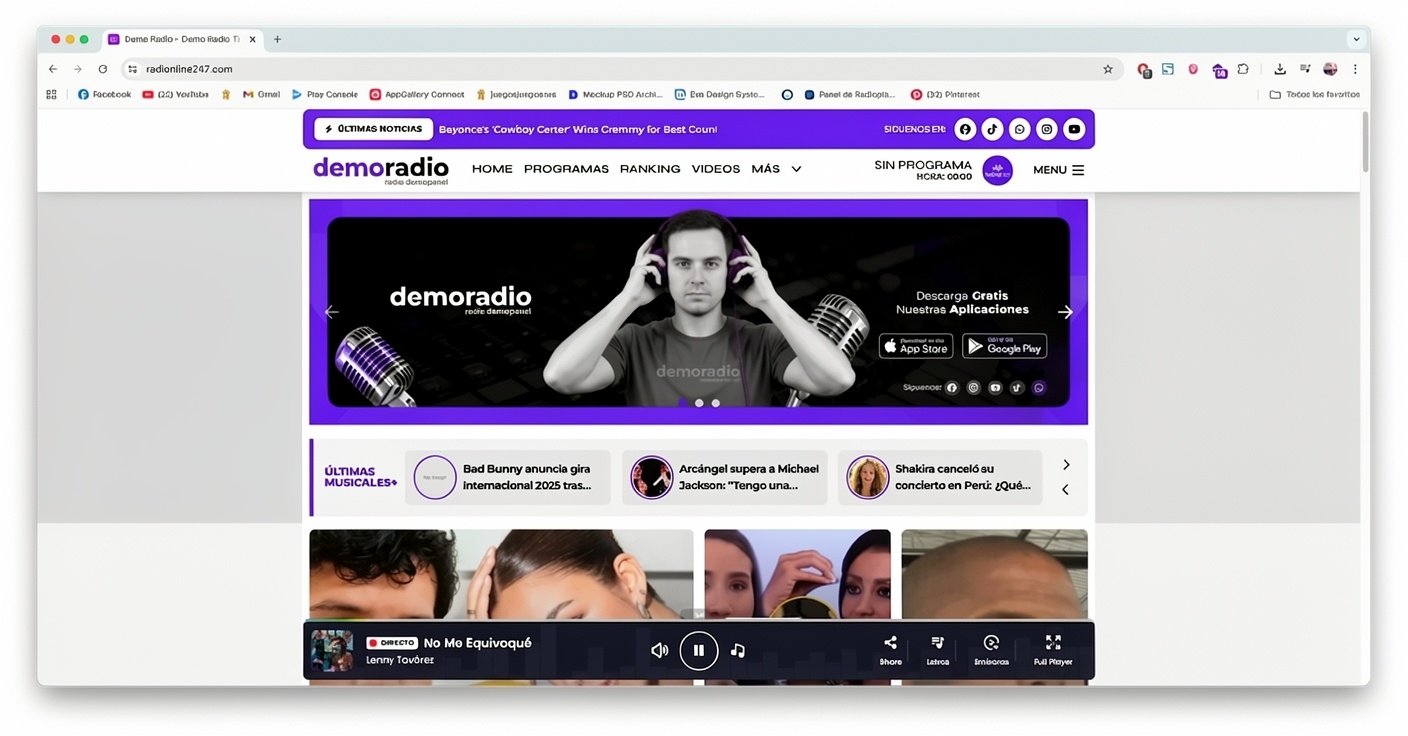Open the Pinterest bookmark
Viewport: 1408px width, 736px height.
[x=945, y=94]
